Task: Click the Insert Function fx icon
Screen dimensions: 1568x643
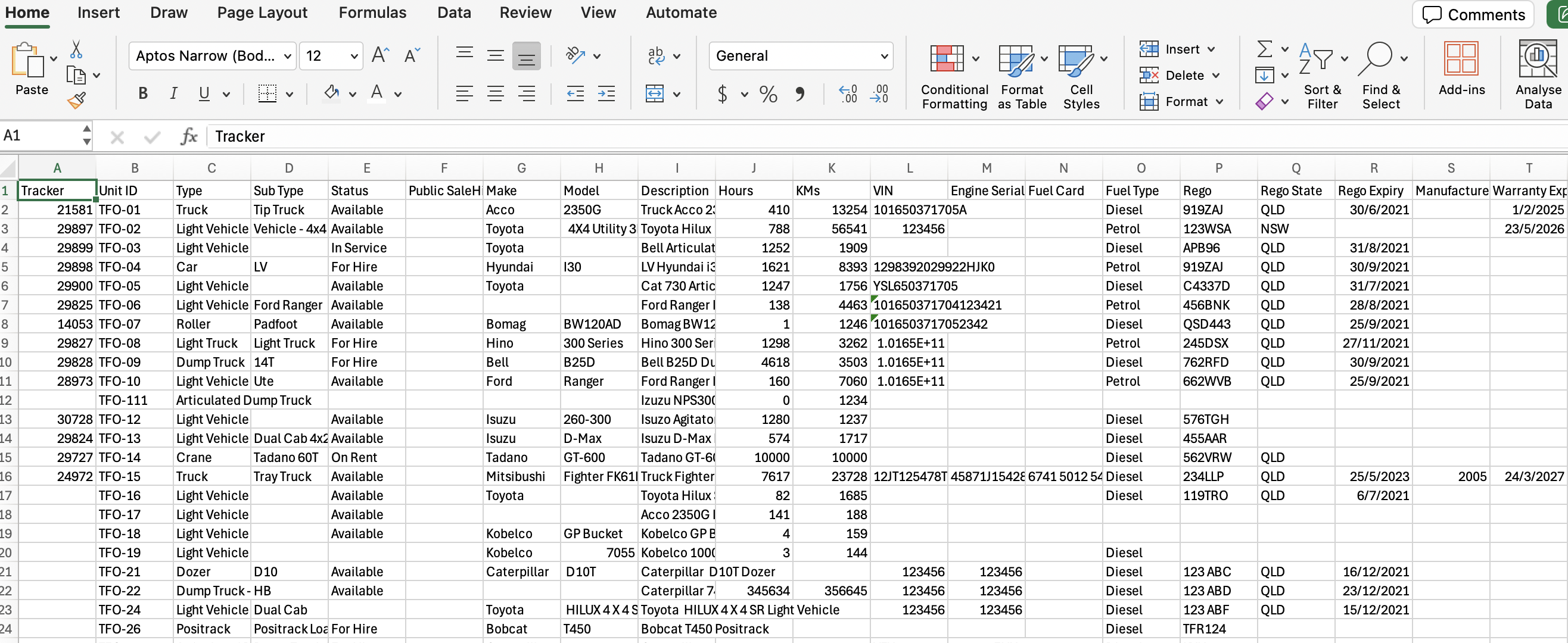Action: coord(189,136)
